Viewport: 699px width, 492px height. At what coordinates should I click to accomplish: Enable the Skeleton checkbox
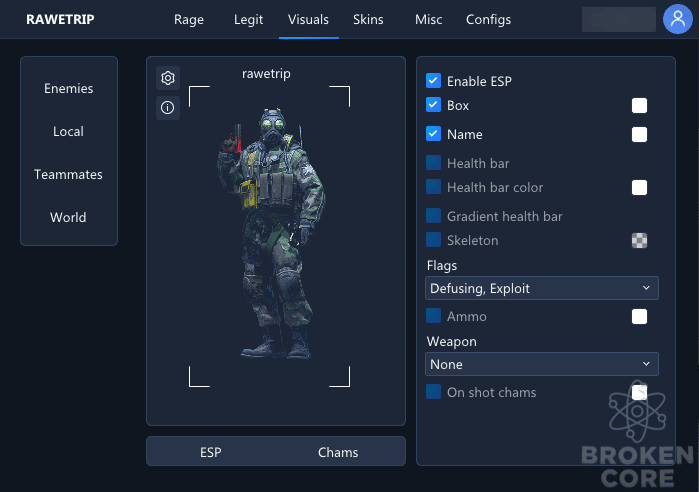click(x=433, y=240)
